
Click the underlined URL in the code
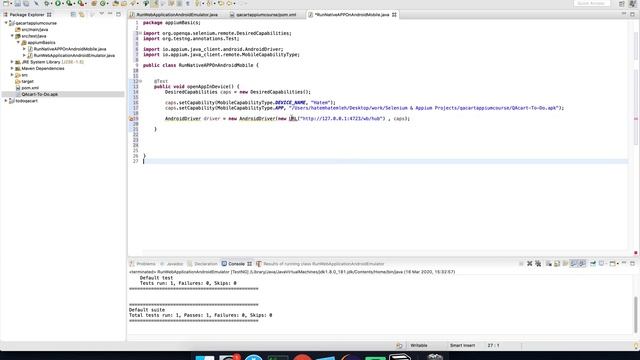coord(293,118)
